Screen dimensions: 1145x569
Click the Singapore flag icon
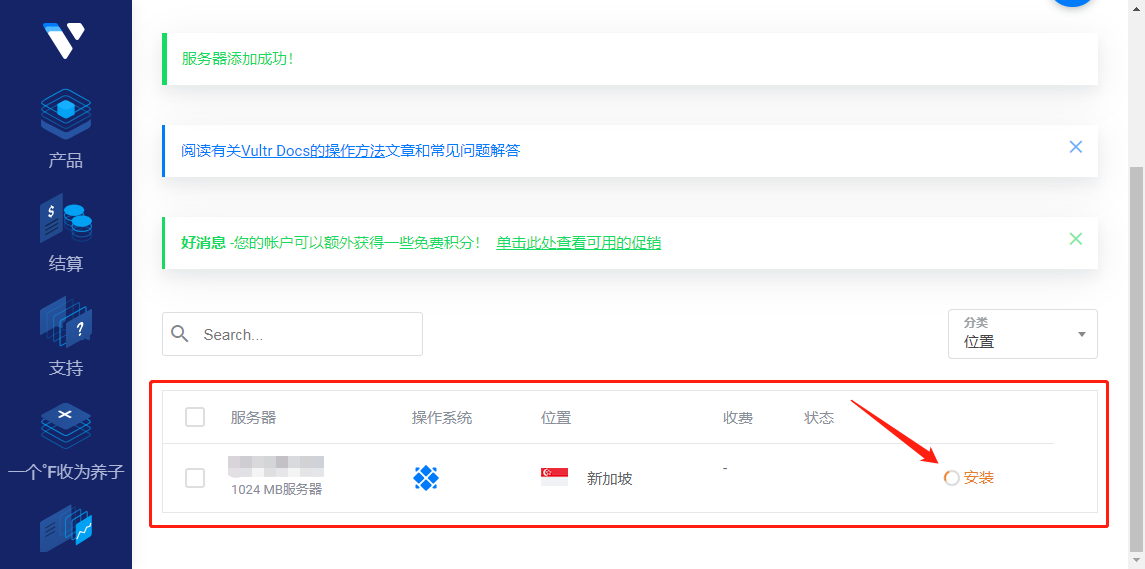pos(554,477)
